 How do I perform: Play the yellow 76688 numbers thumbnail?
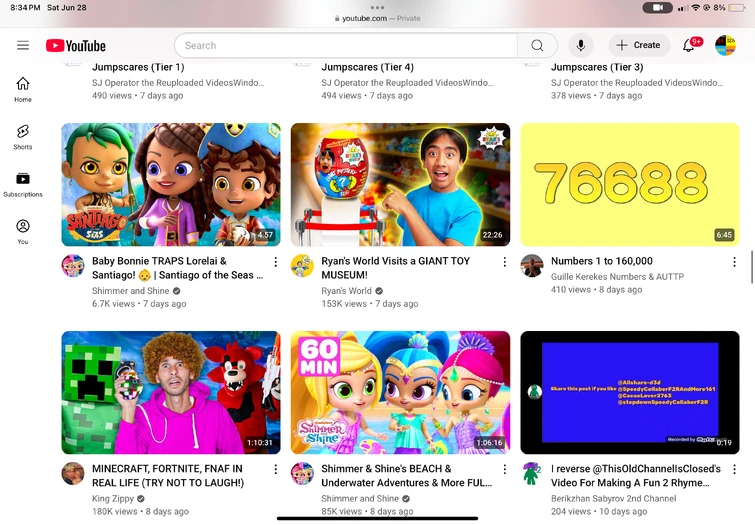pos(630,184)
